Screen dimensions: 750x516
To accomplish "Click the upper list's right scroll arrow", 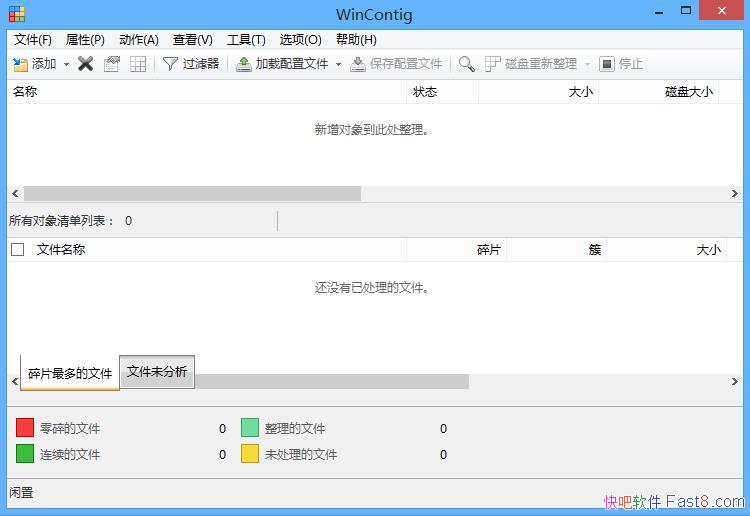I will (x=735, y=194).
